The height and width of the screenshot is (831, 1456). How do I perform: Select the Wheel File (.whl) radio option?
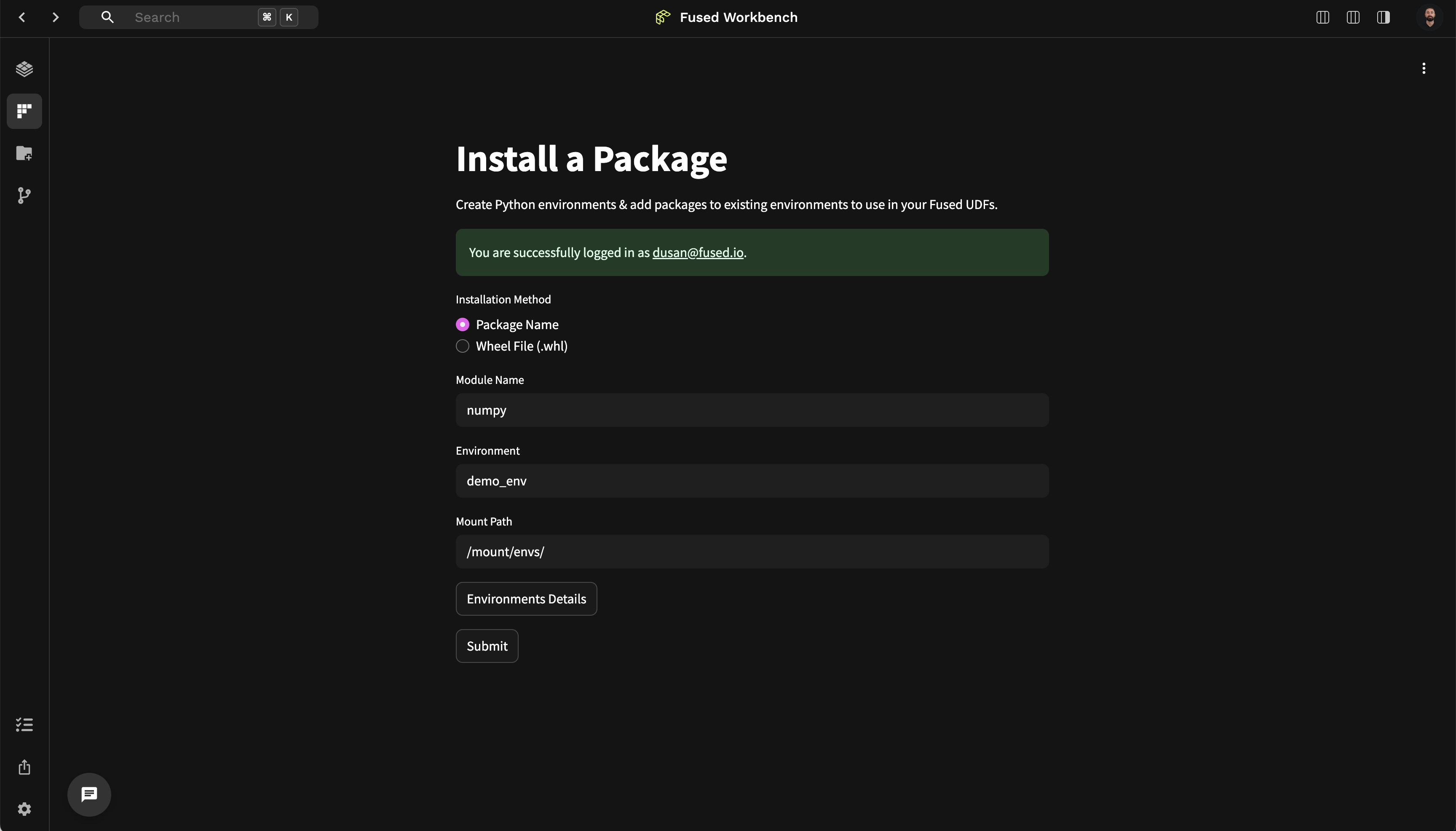tap(463, 346)
